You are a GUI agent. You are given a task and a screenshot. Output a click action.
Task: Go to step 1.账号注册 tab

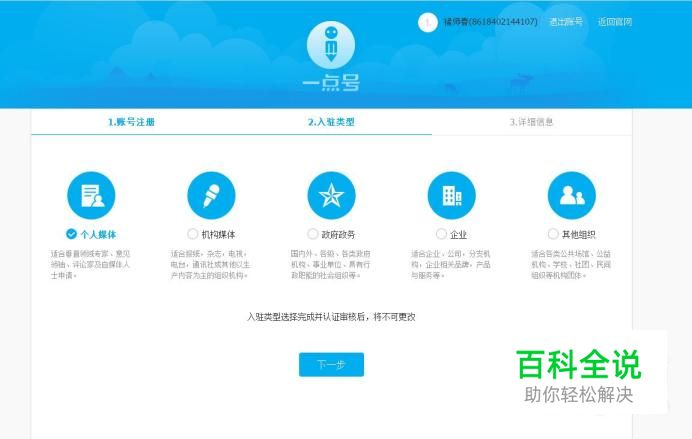tap(132, 122)
